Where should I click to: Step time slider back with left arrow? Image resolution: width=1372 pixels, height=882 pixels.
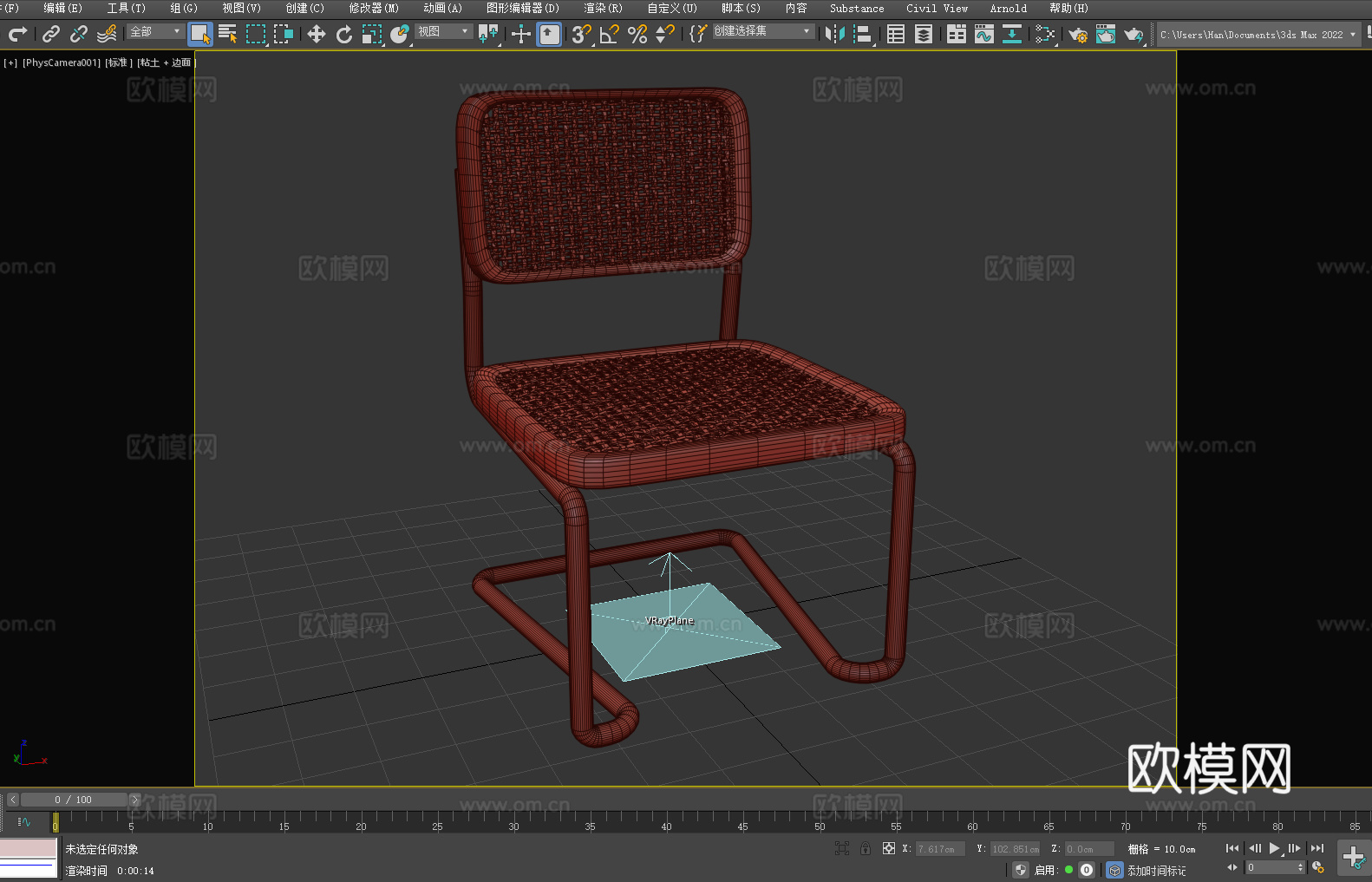(13, 800)
